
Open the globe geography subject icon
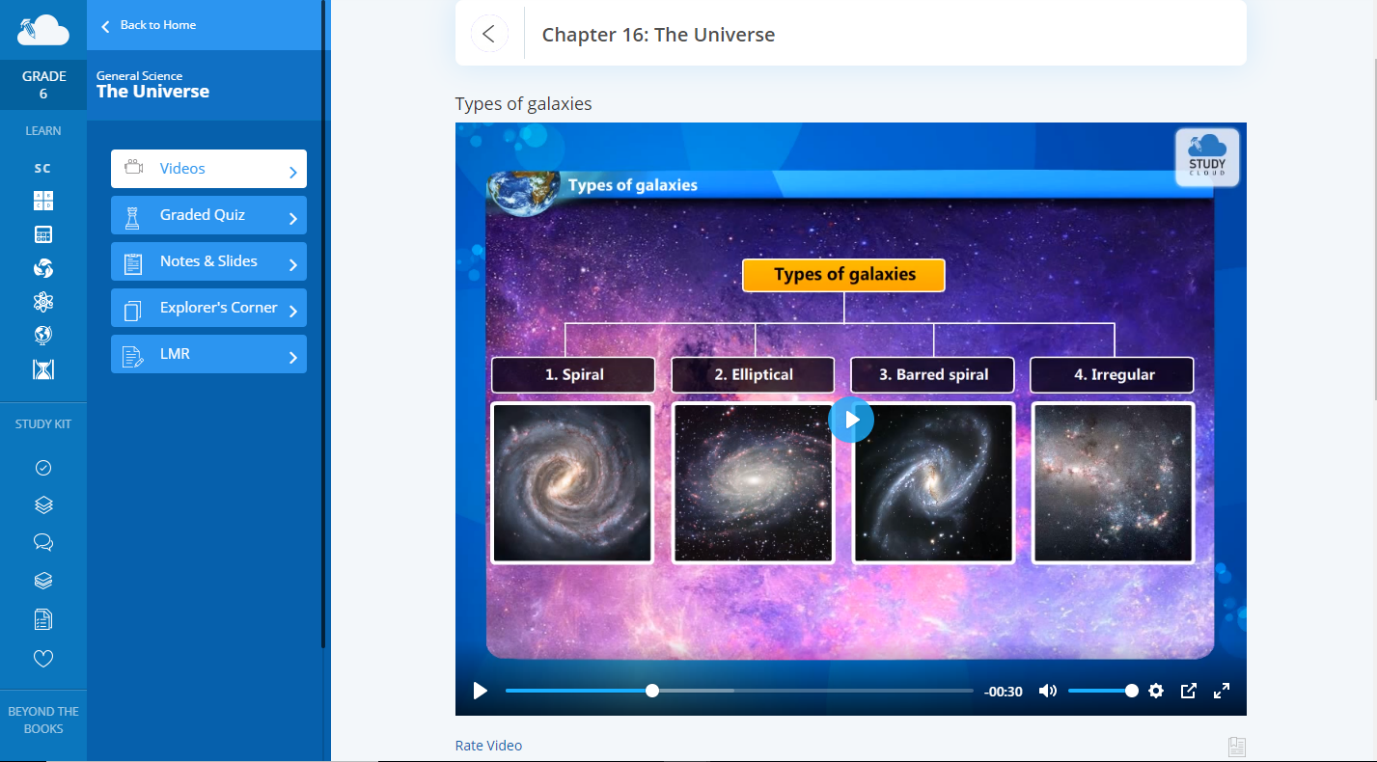[43, 335]
